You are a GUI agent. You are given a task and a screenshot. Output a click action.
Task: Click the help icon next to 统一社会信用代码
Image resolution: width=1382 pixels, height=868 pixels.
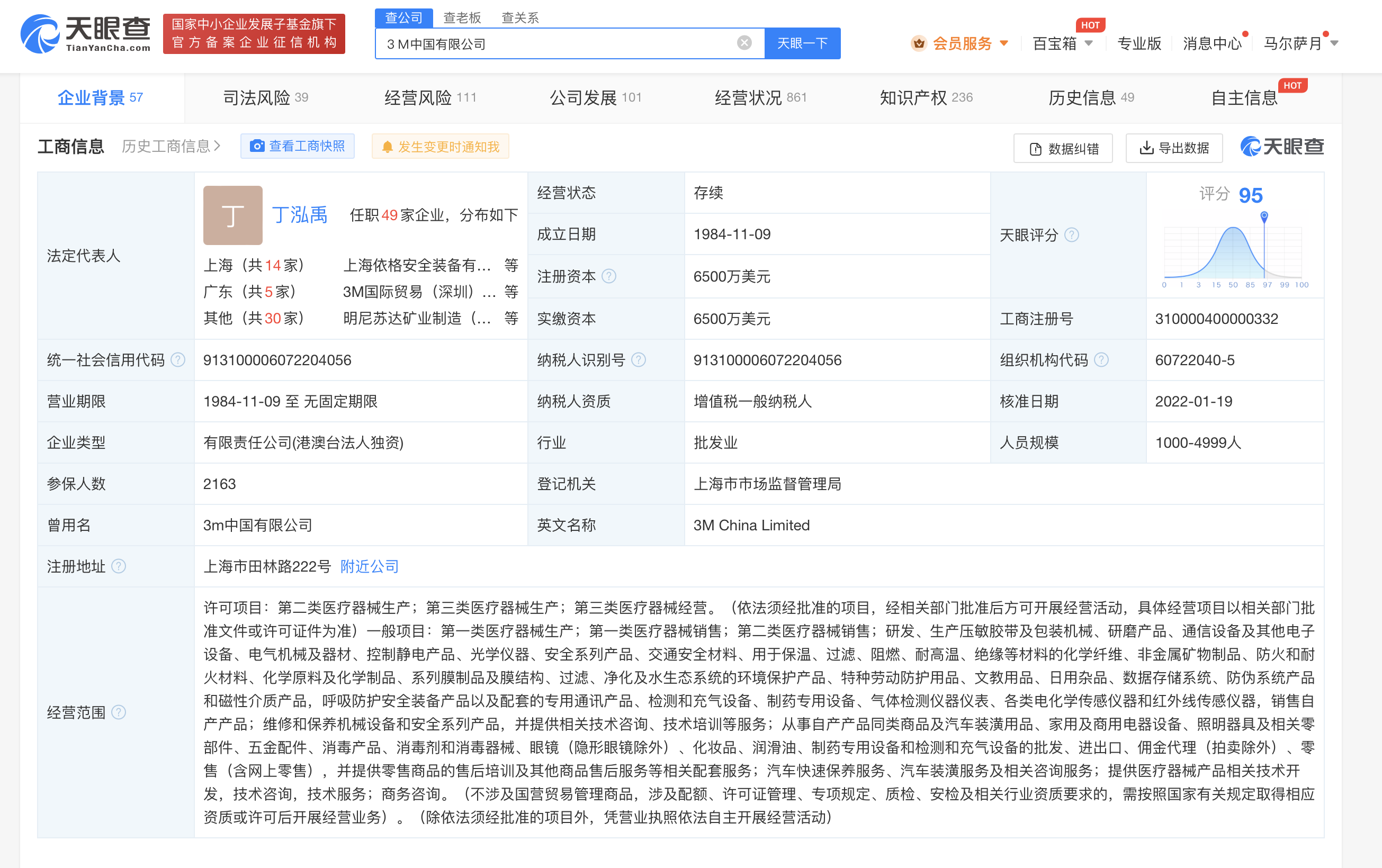tap(178, 360)
